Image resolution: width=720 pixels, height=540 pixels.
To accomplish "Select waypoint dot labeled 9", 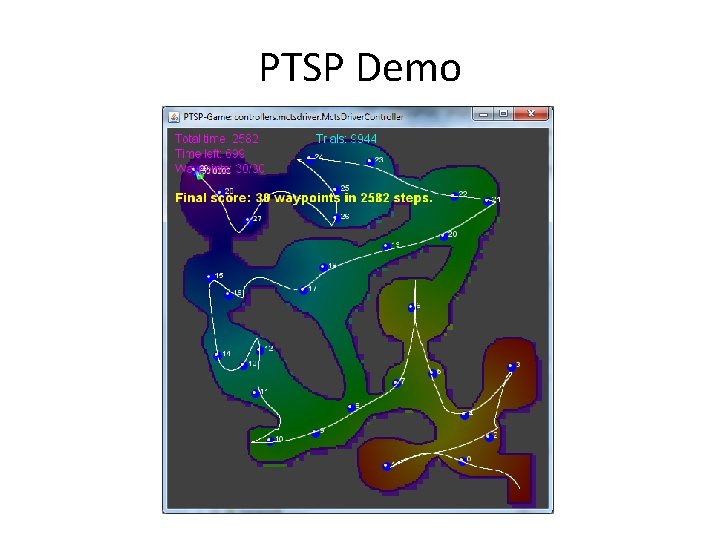I will click(316, 433).
